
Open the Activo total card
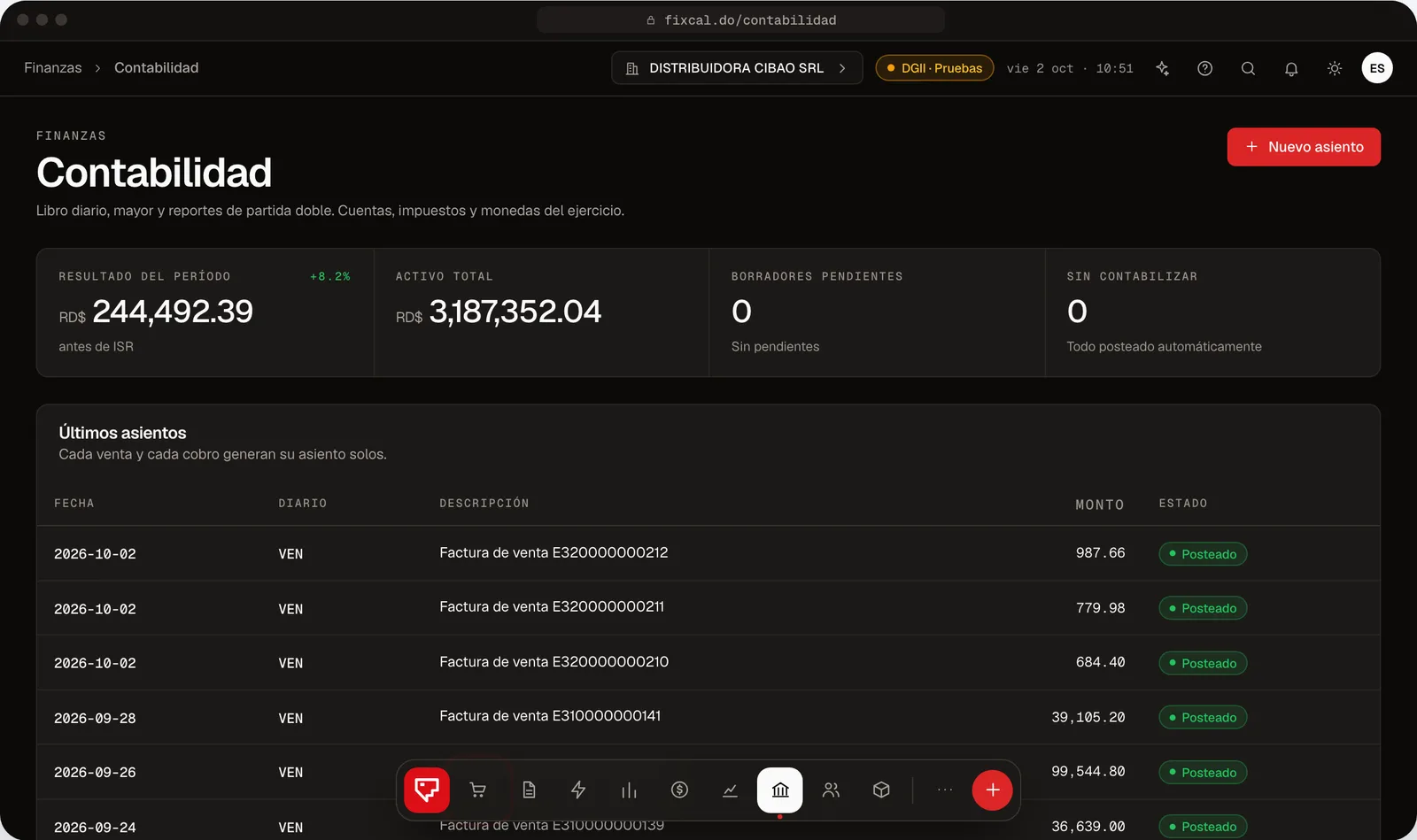point(542,312)
